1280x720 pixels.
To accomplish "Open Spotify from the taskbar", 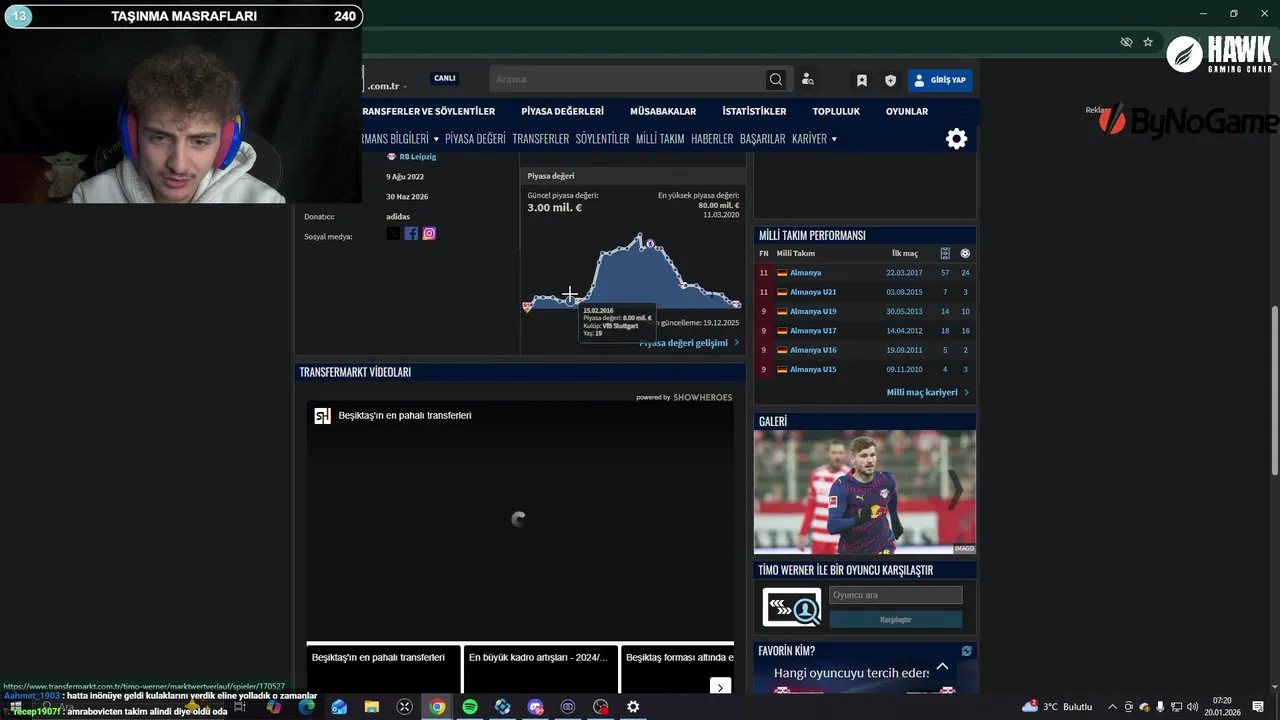I will [x=470, y=707].
